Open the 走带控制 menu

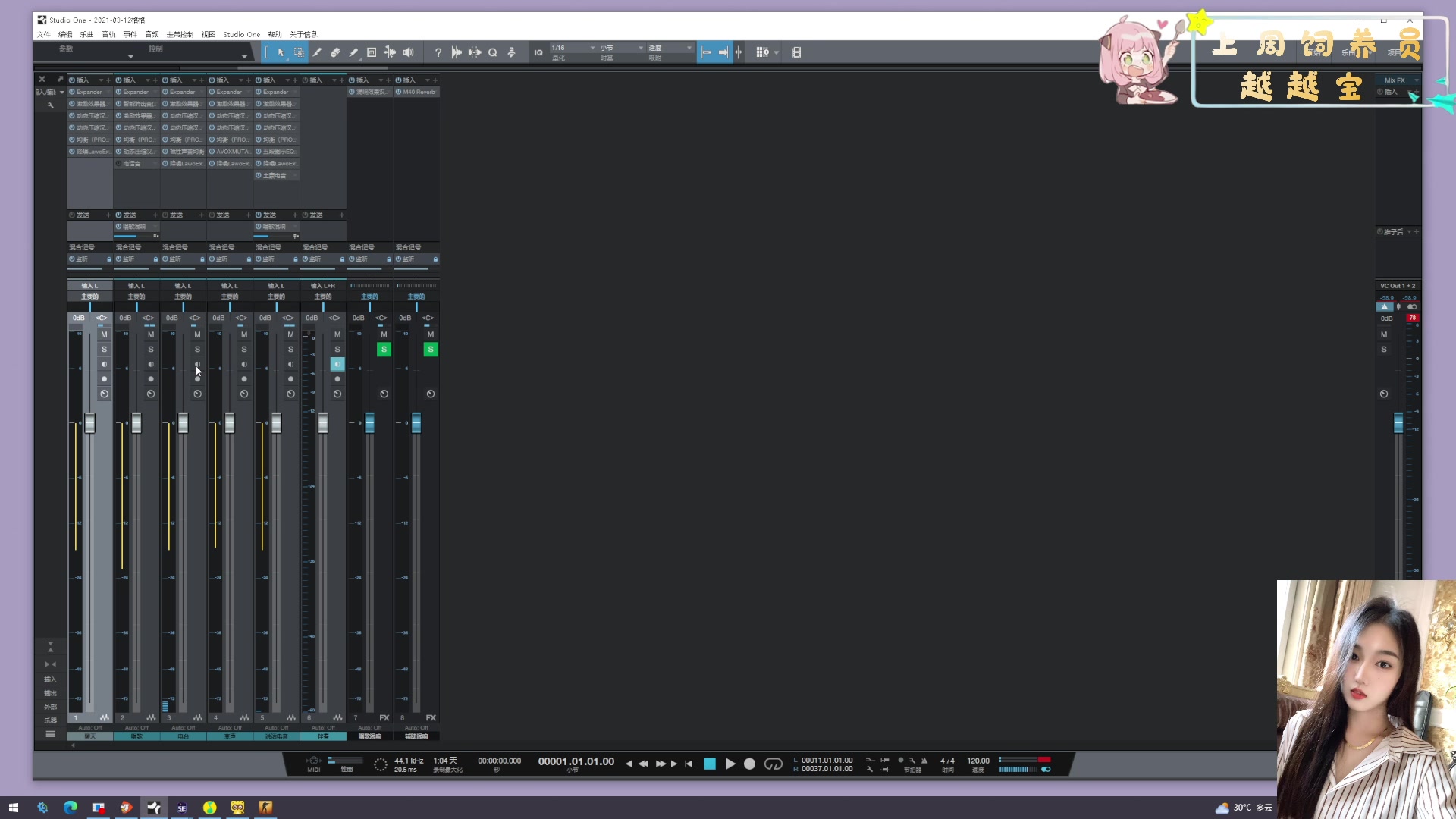[180, 34]
